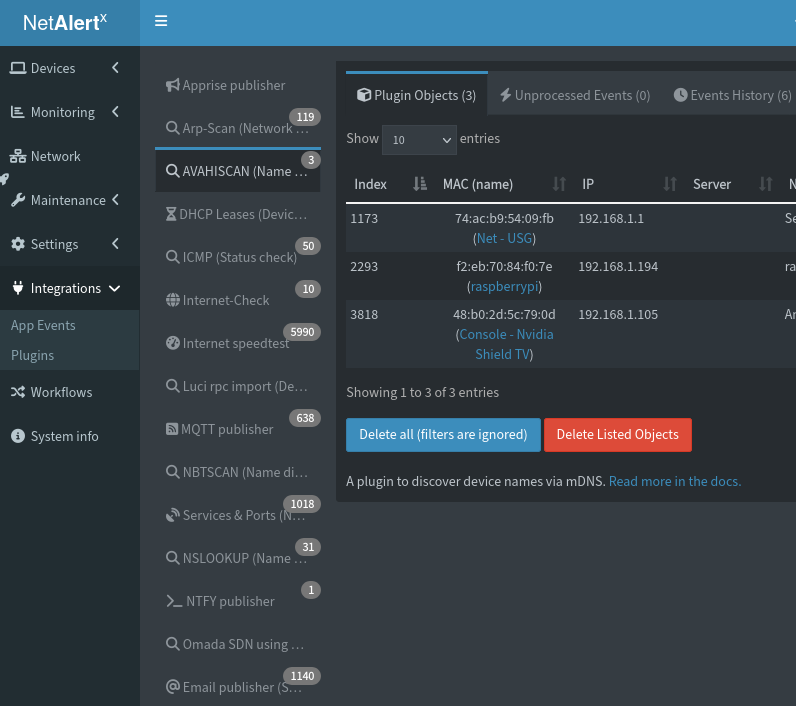Click the hamburger menu toggle icon

coord(161,21)
